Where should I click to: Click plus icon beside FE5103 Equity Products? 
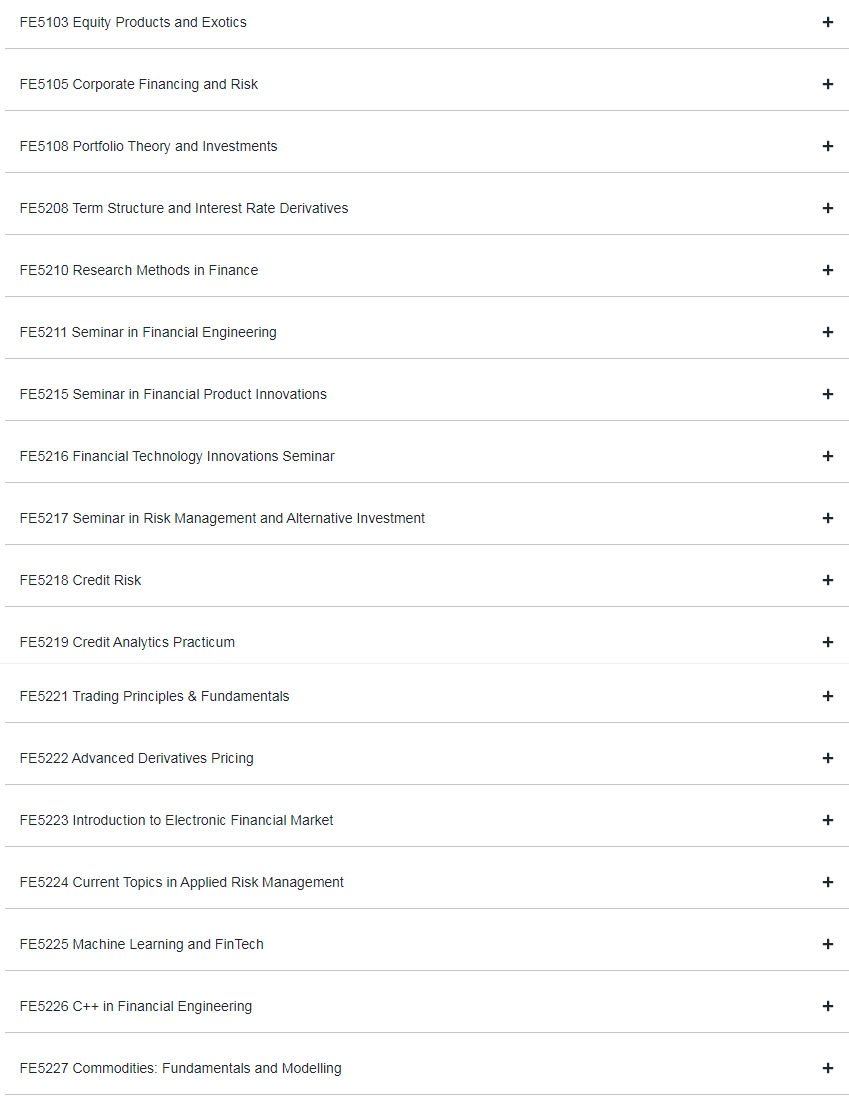pyautogui.click(x=827, y=22)
